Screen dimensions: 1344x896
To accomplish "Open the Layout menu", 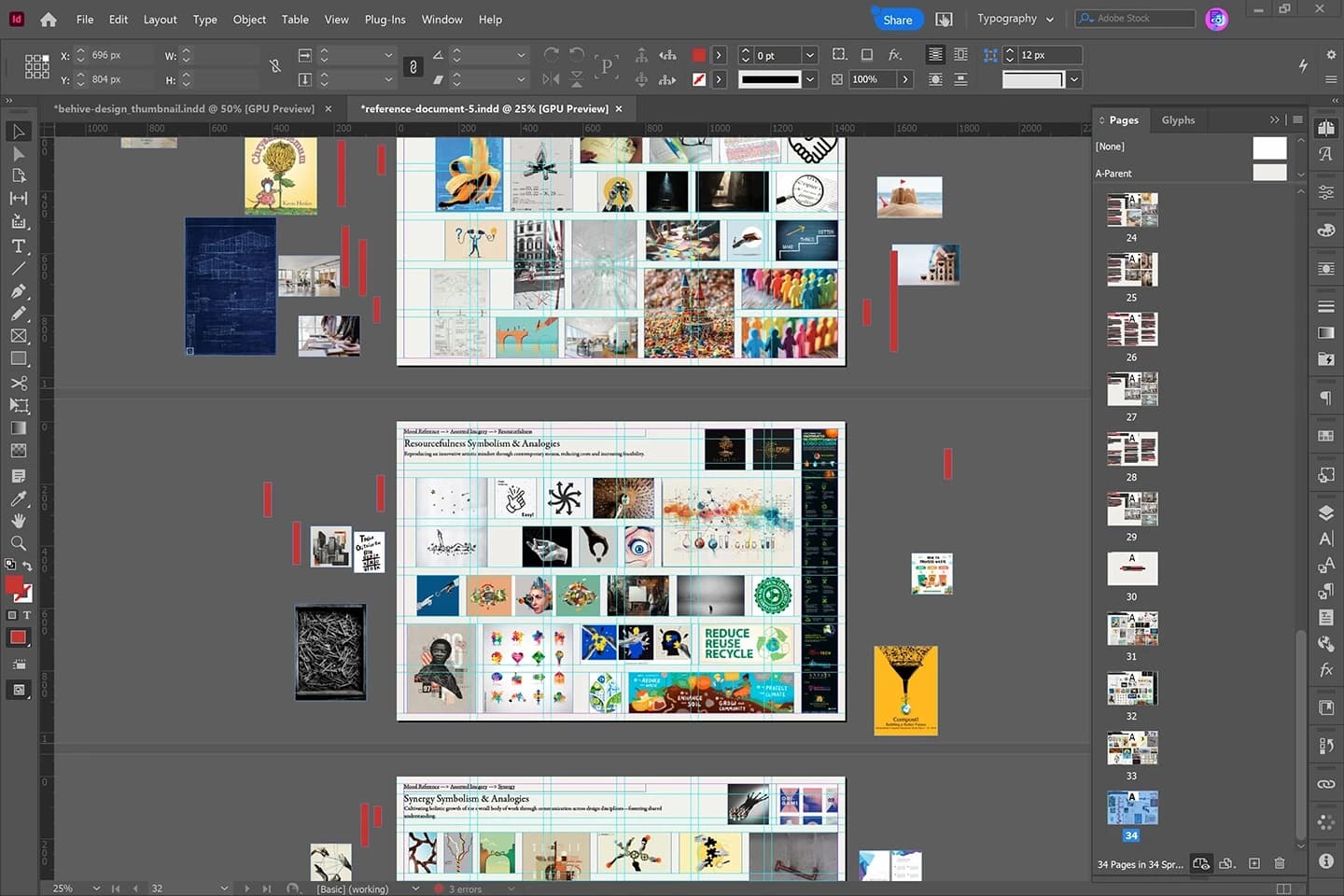I will click(x=160, y=19).
